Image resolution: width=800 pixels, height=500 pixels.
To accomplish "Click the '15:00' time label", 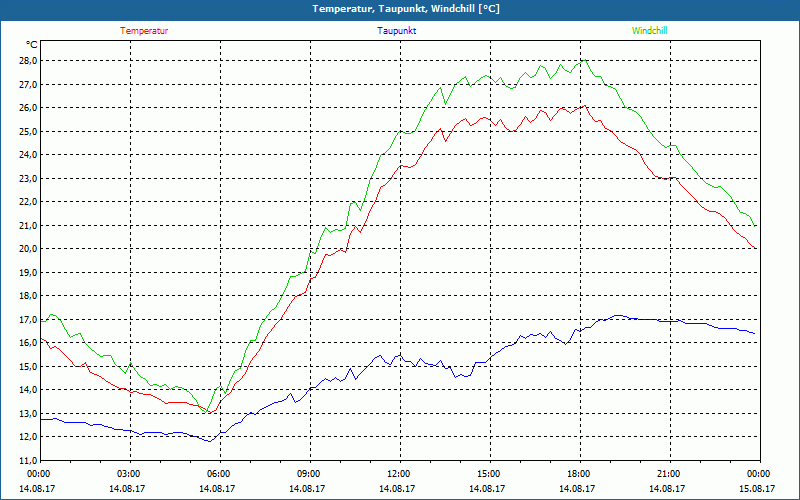I will 489,474.
